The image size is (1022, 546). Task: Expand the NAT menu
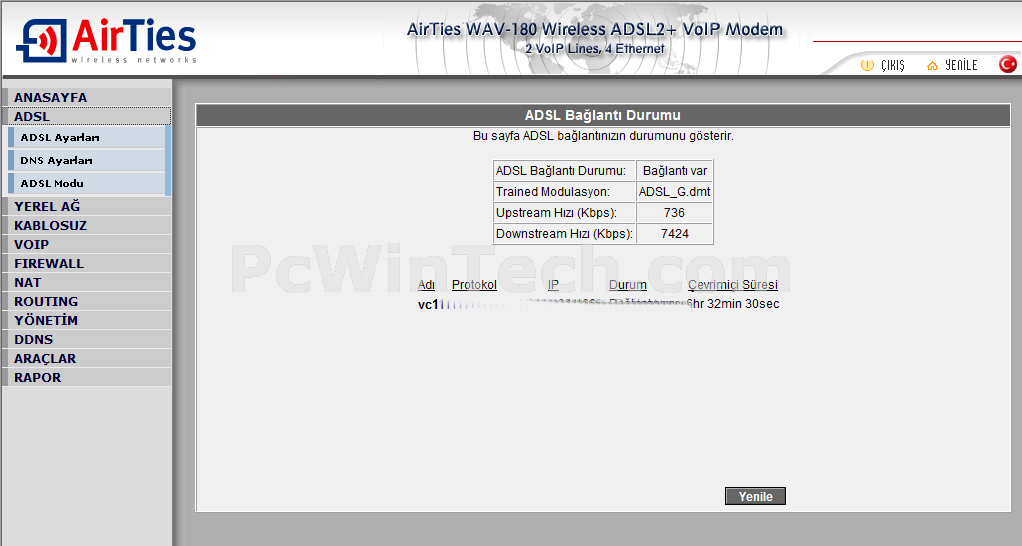click(87, 282)
